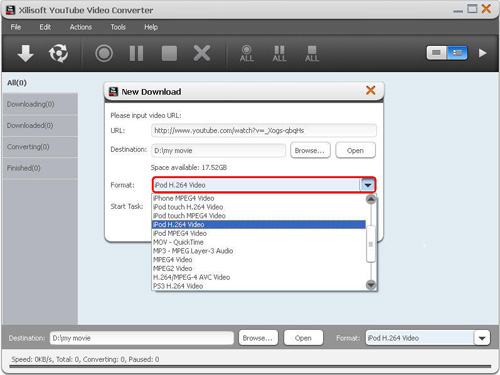Open the File menu
The height and width of the screenshot is (375, 500).
[x=16, y=27]
